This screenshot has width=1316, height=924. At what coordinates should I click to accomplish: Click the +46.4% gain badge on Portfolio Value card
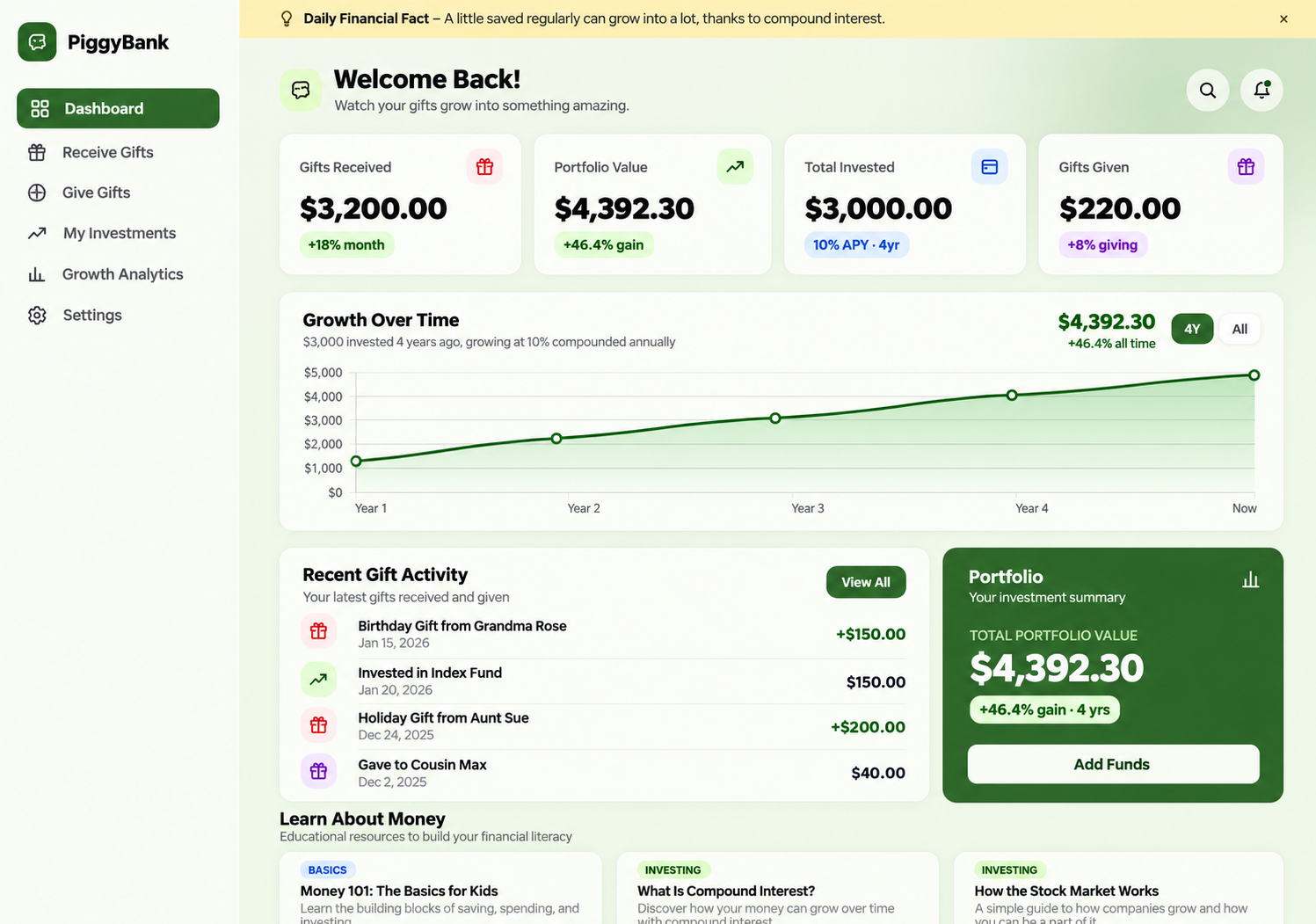603,245
